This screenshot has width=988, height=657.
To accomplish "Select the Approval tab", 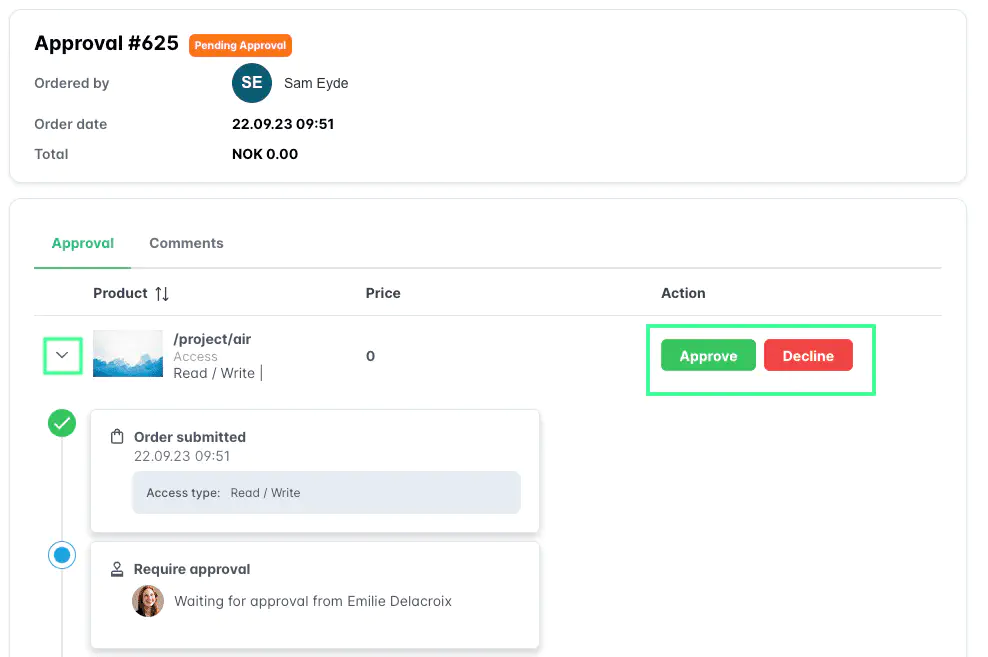I will coord(83,243).
